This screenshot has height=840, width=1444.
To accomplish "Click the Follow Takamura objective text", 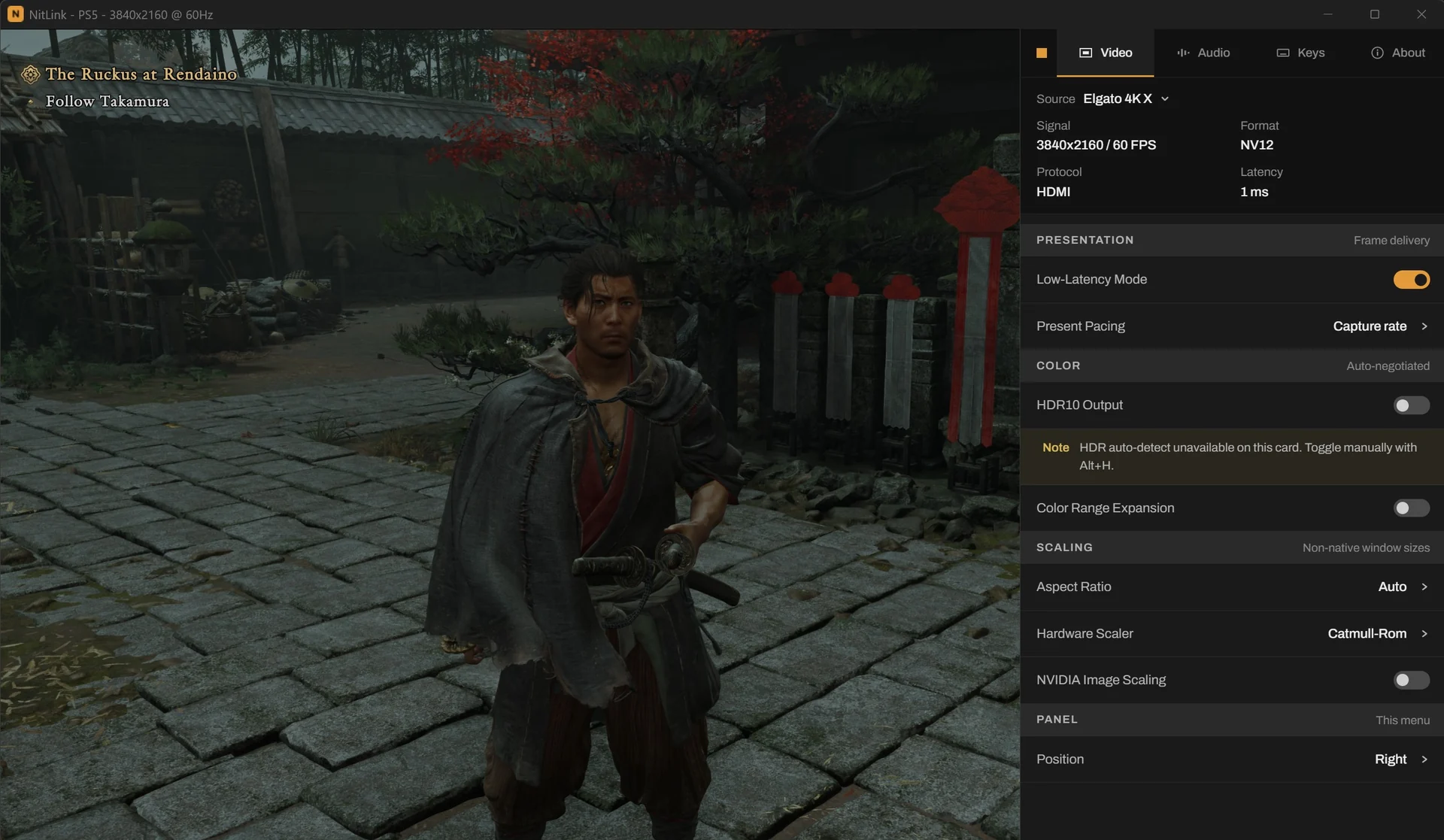I will pos(107,101).
